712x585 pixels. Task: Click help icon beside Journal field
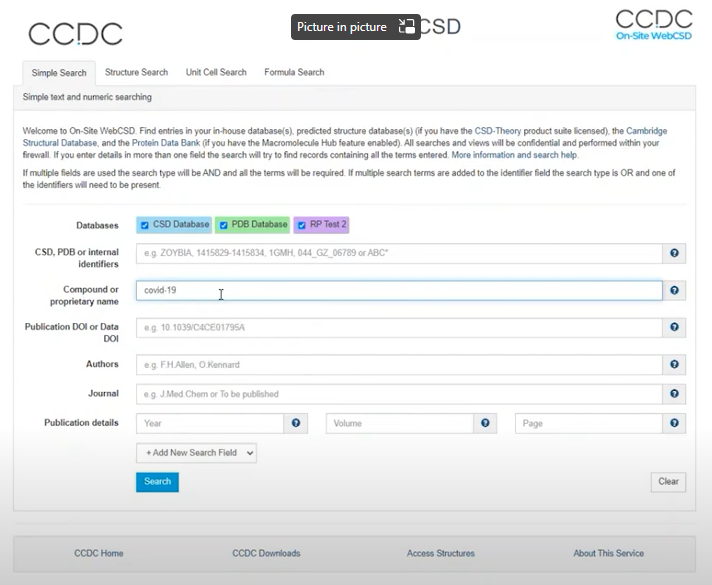(x=675, y=394)
